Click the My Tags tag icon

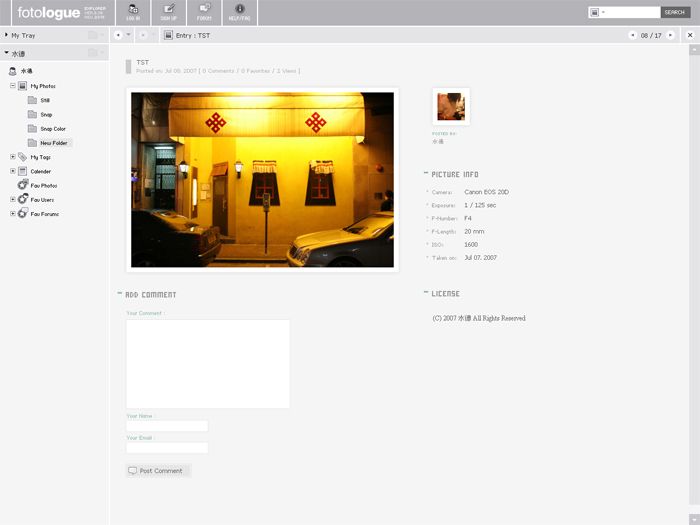[22, 157]
